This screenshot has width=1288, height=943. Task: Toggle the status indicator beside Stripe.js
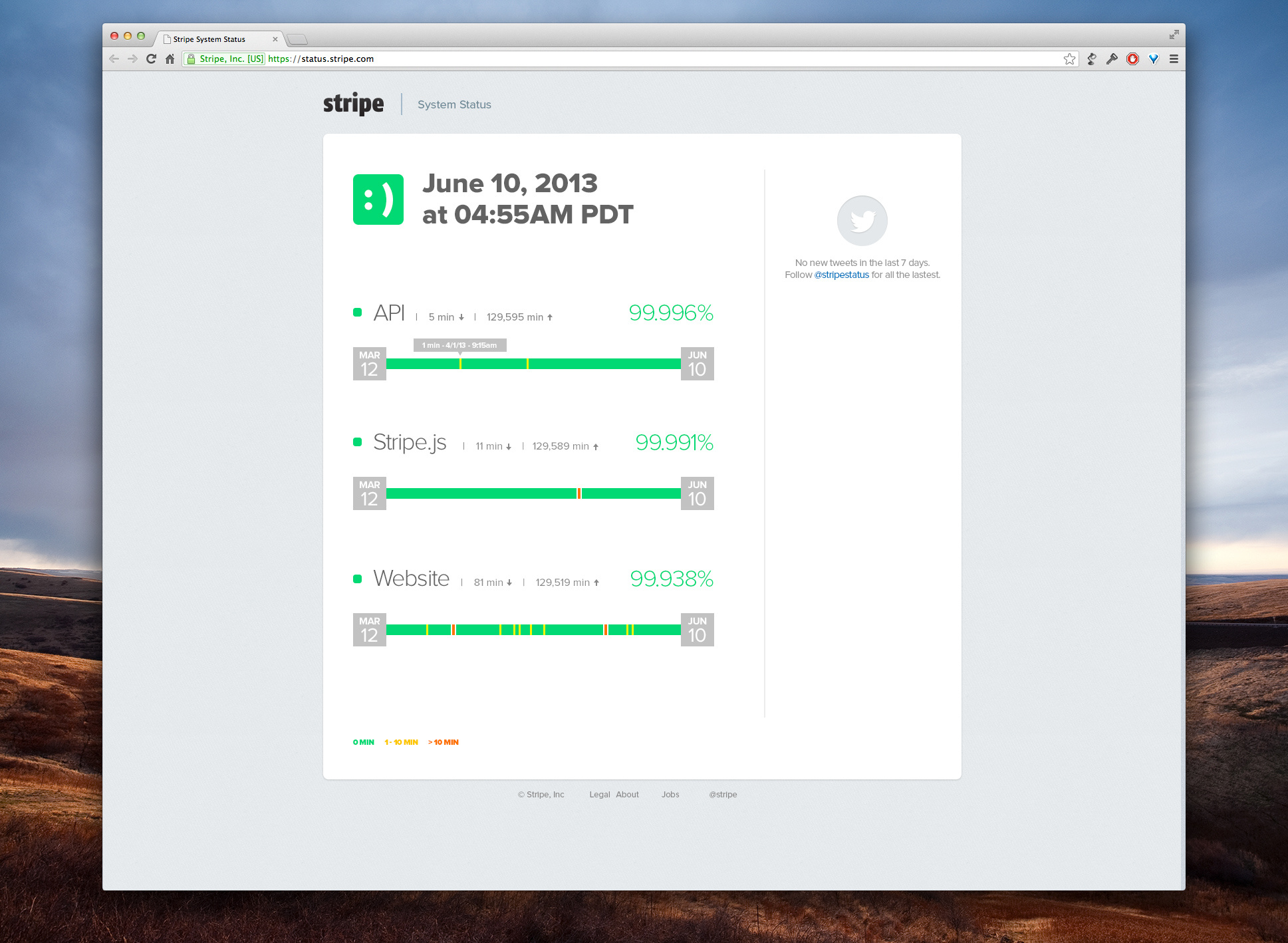pyautogui.click(x=356, y=440)
